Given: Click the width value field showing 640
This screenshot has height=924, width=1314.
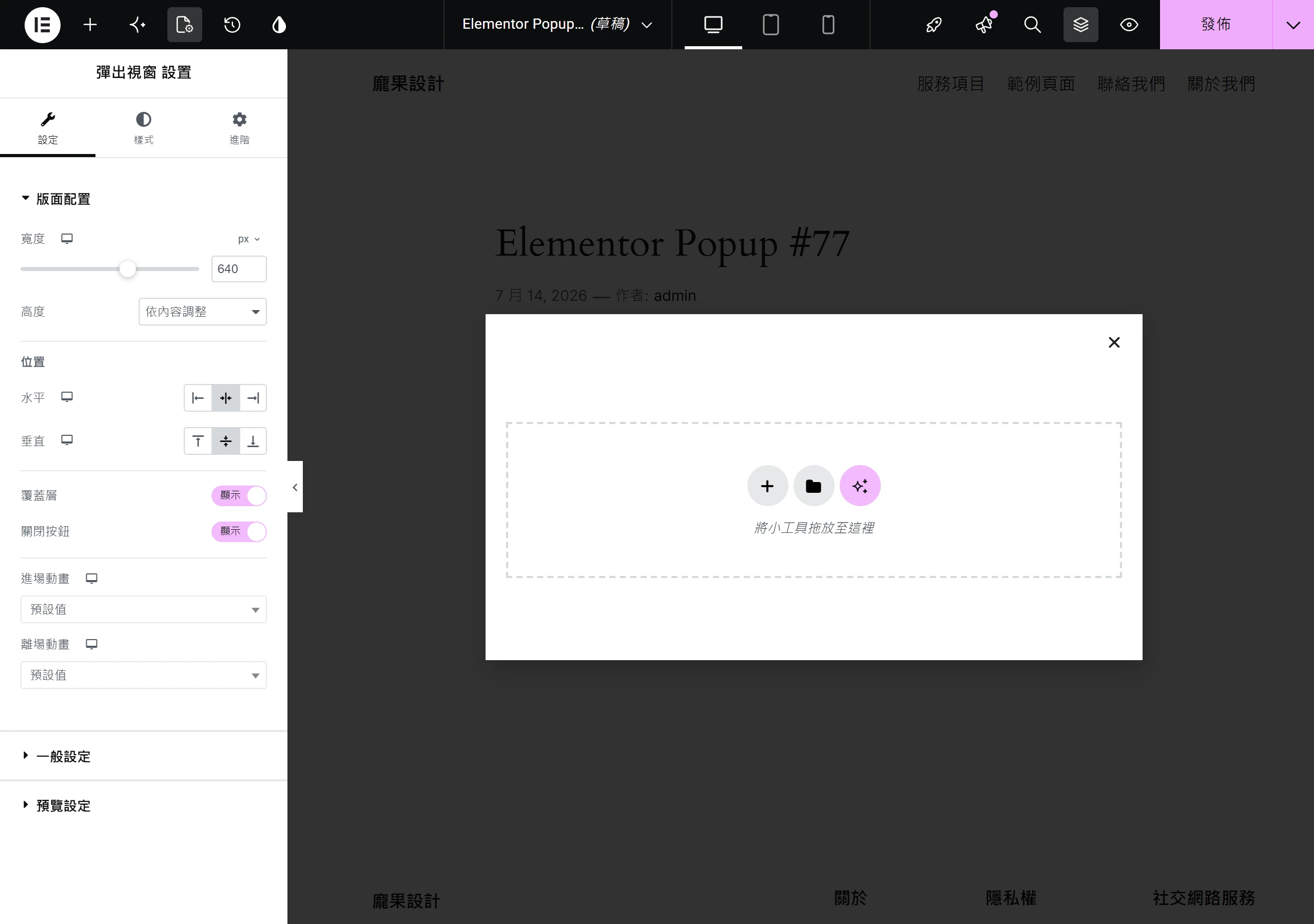Looking at the screenshot, I should click(x=239, y=269).
